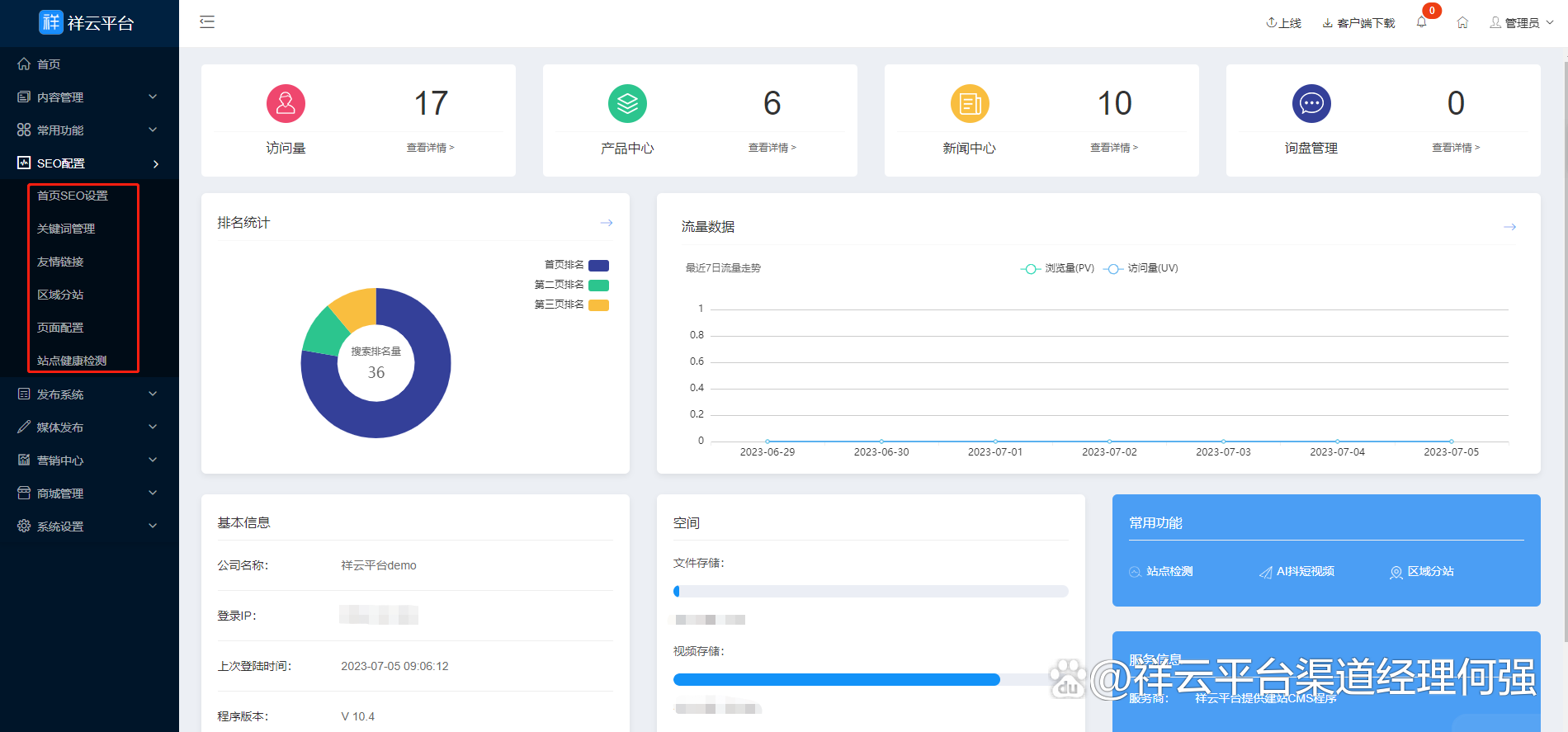Open 关键词管理 submenu item
This screenshot has width=1568, height=732.
coord(66,229)
